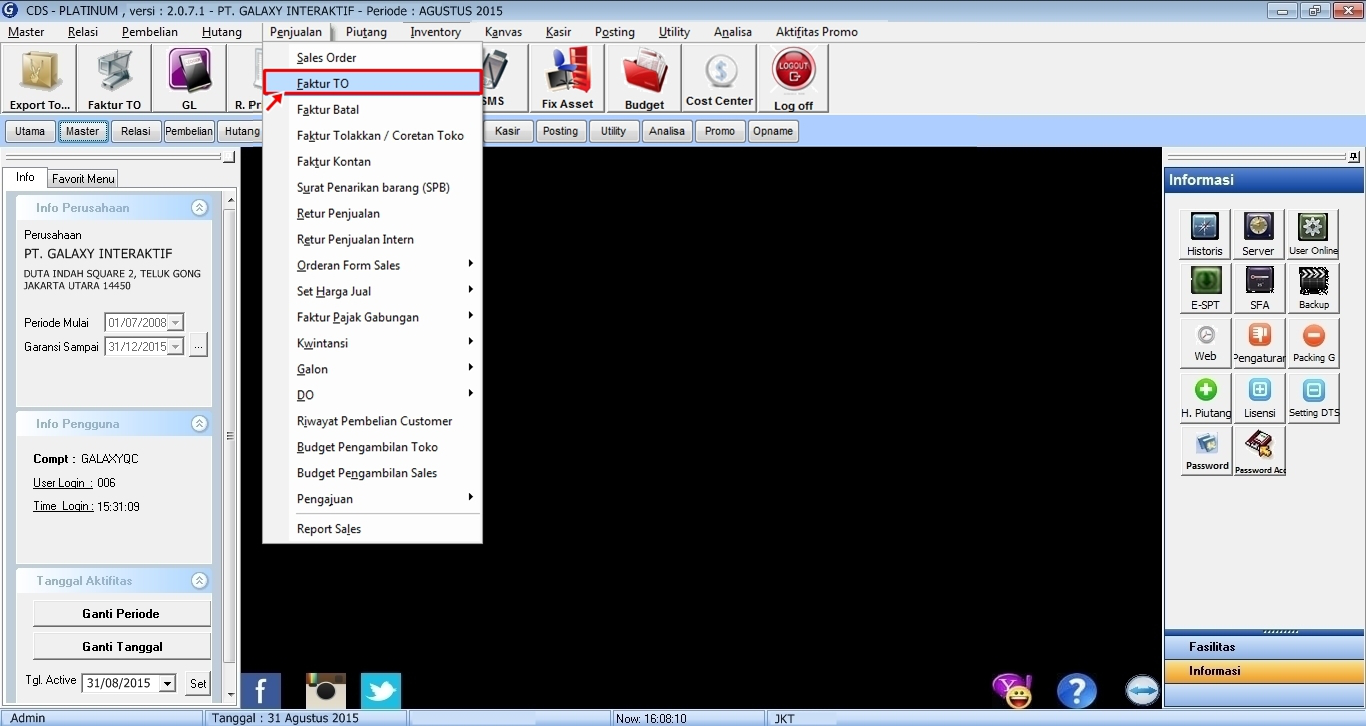Image resolution: width=1366 pixels, height=726 pixels.
Task: Click the Twitter icon at bottom
Action: coord(381,691)
